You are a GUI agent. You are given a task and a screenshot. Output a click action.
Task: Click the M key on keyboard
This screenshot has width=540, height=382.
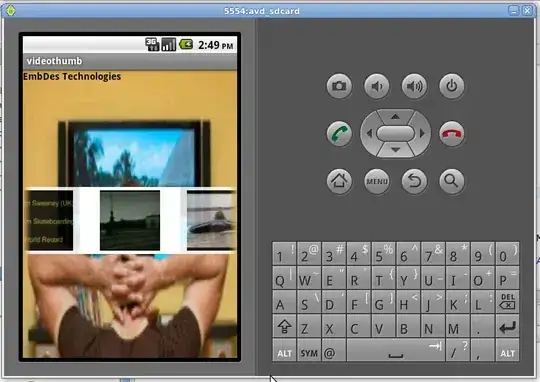[458, 326]
